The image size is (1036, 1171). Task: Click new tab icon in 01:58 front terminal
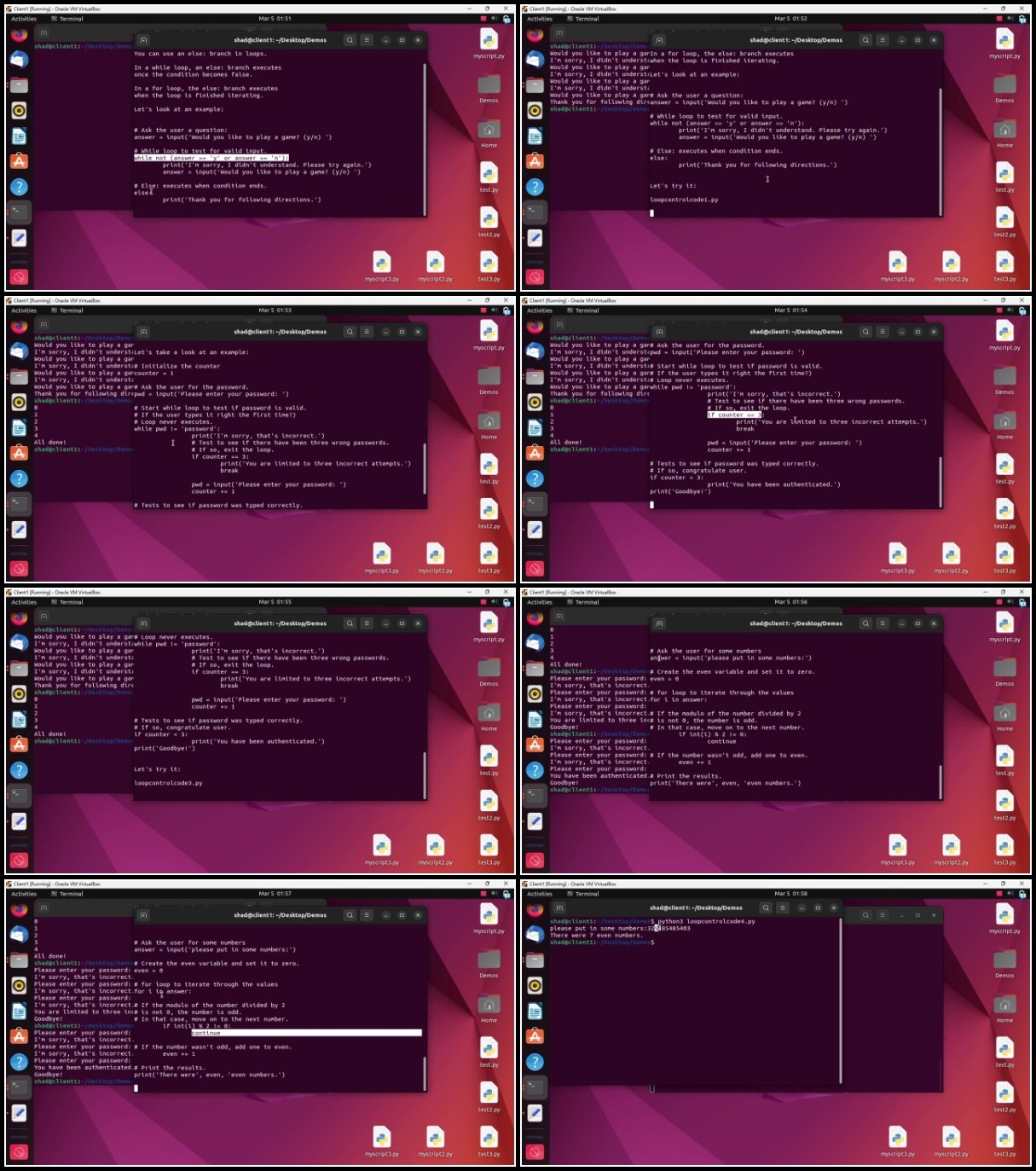tap(559, 908)
